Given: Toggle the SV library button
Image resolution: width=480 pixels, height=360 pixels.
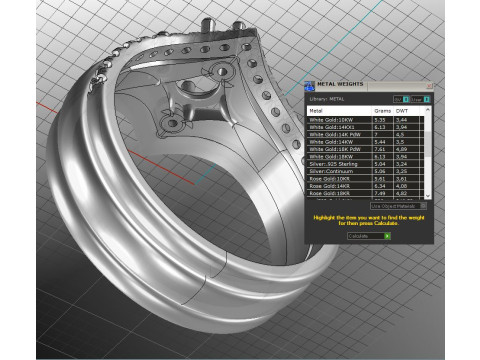Looking at the screenshot, I should coord(401,99).
